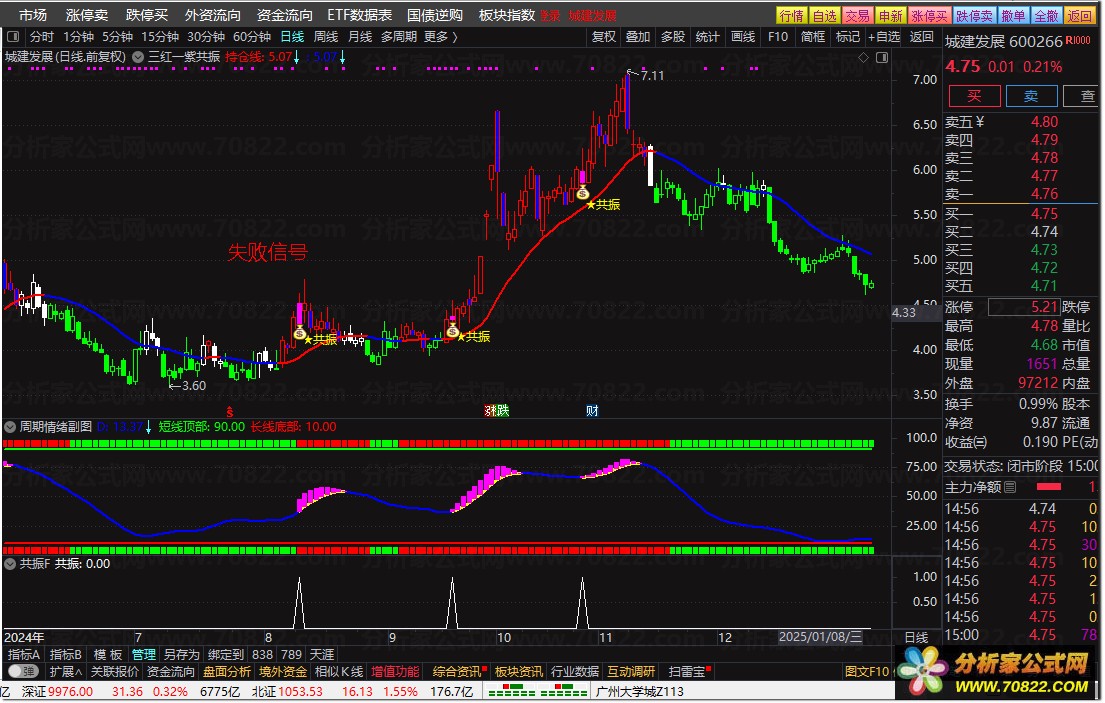
Task: Click the 复权 toolbar button
Action: pos(603,37)
